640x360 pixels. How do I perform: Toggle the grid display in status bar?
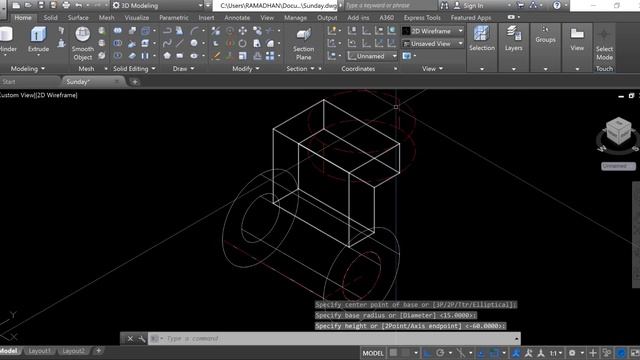pos(393,353)
